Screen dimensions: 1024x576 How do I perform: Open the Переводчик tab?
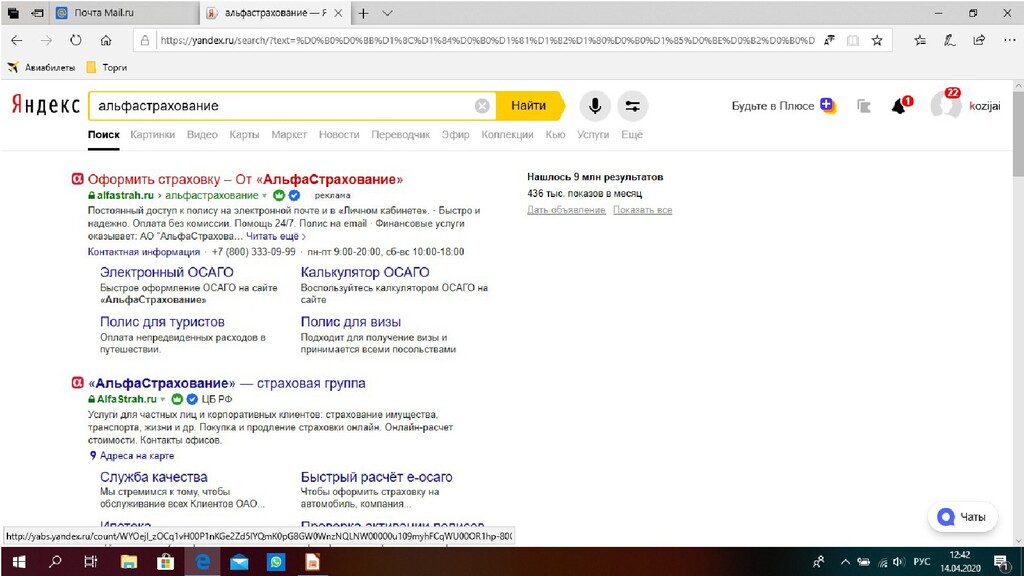(x=400, y=135)
